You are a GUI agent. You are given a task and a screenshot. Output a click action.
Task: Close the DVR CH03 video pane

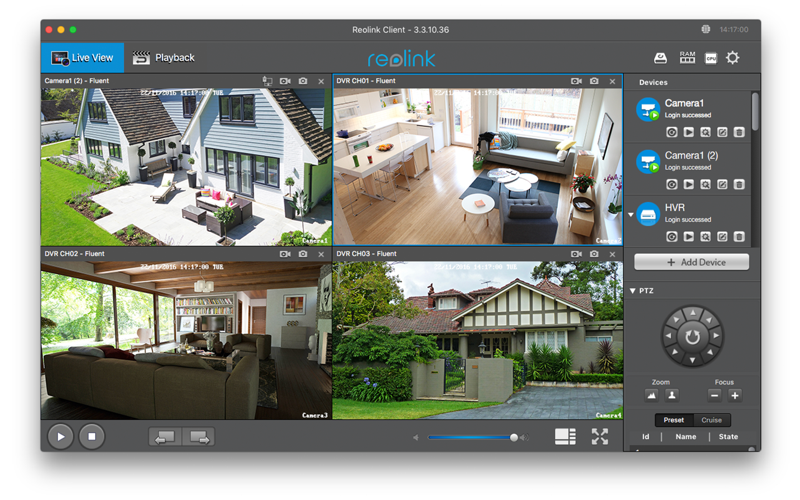(612, 255)
